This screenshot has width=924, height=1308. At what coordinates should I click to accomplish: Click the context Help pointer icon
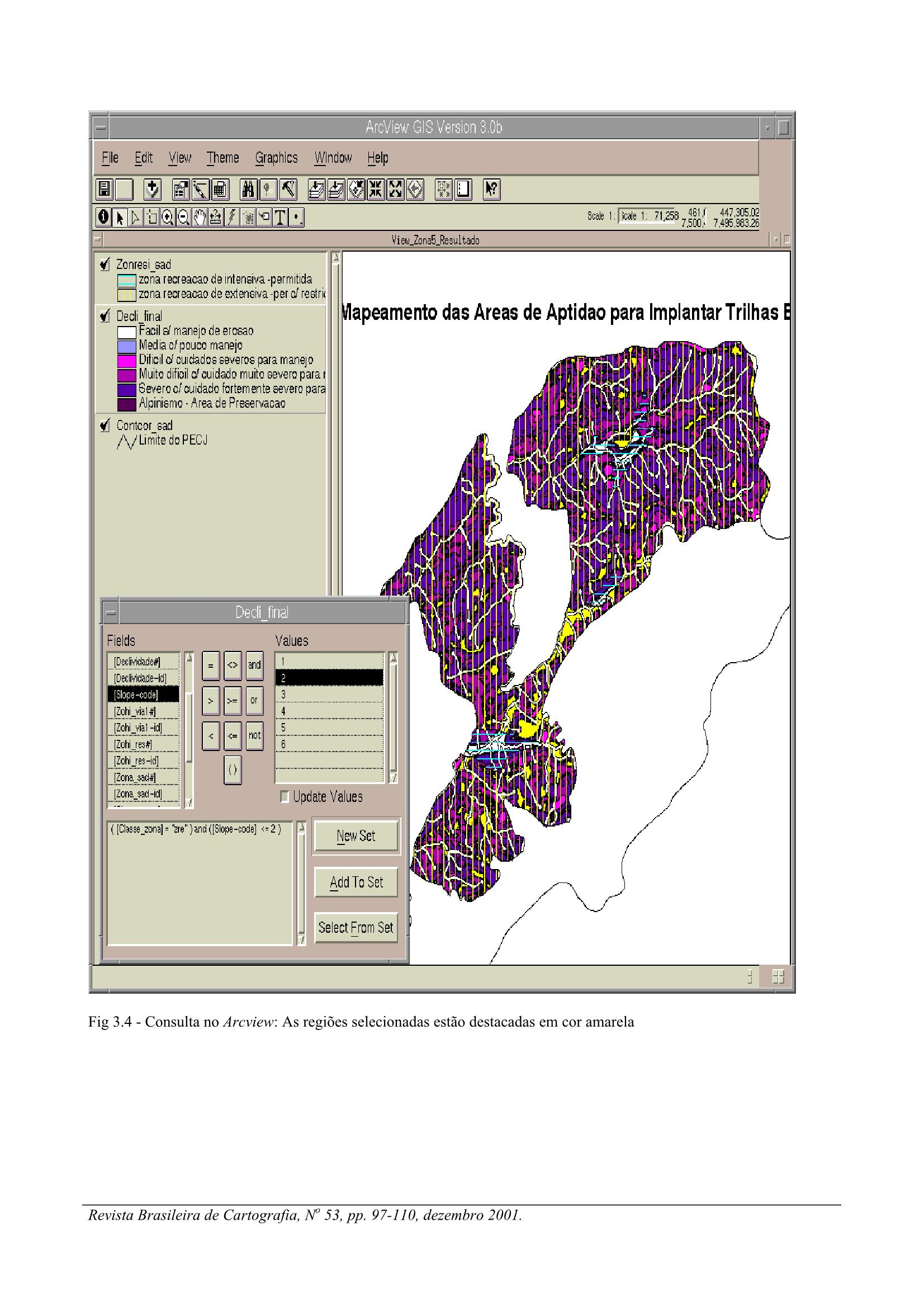click(x=491, y=189)
